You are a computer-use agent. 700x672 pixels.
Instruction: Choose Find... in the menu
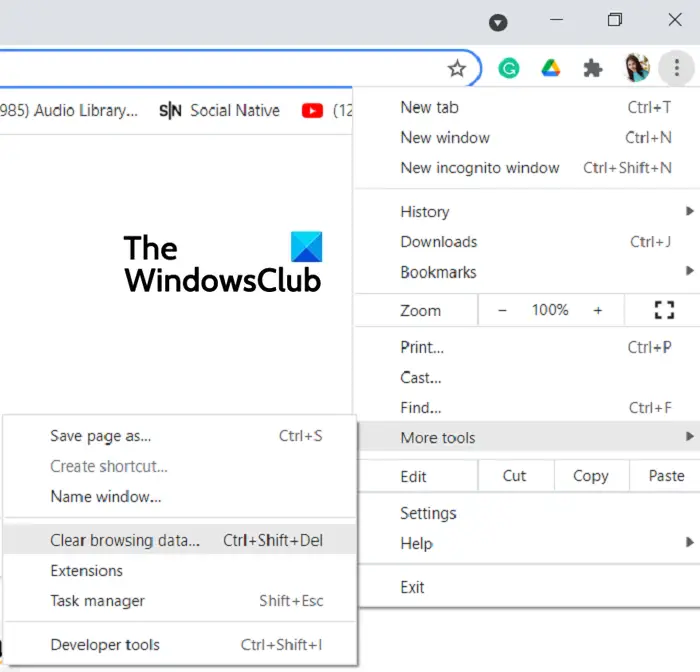528,408
